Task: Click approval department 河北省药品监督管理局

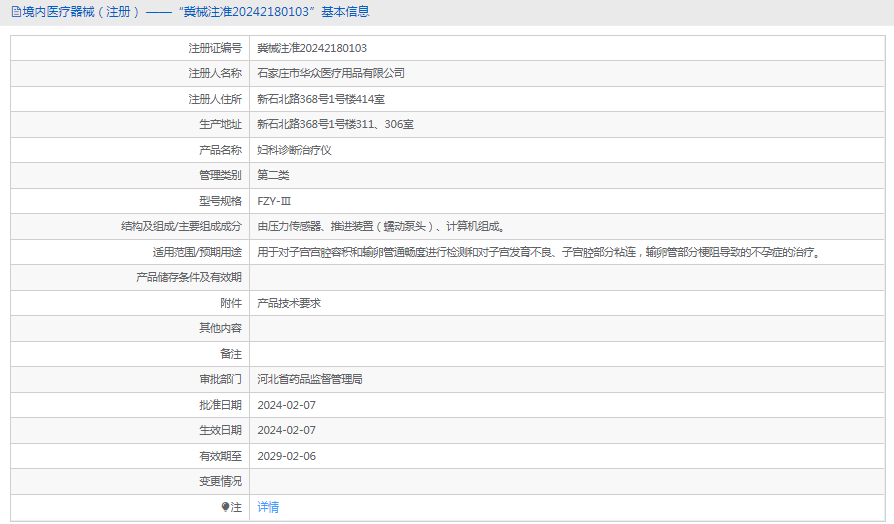Action: (x=309, y=379)
